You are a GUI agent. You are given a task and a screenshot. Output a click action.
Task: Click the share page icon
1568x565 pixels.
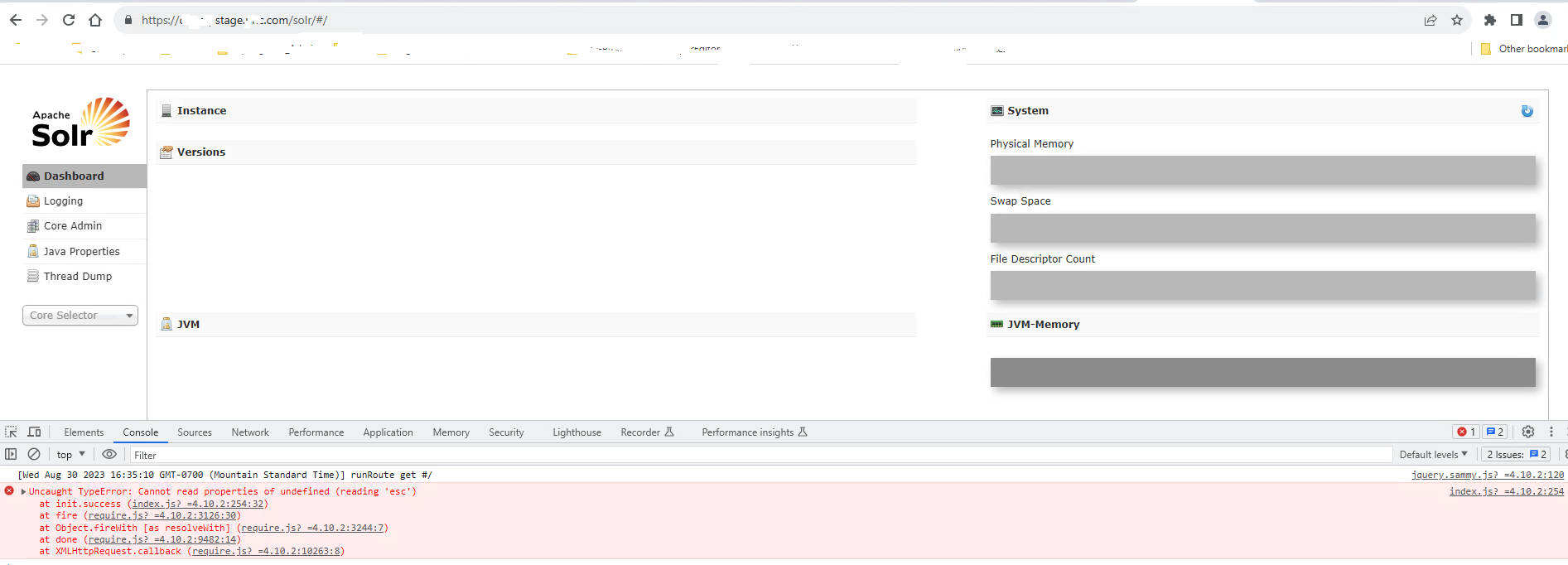tap(1430, 20)
